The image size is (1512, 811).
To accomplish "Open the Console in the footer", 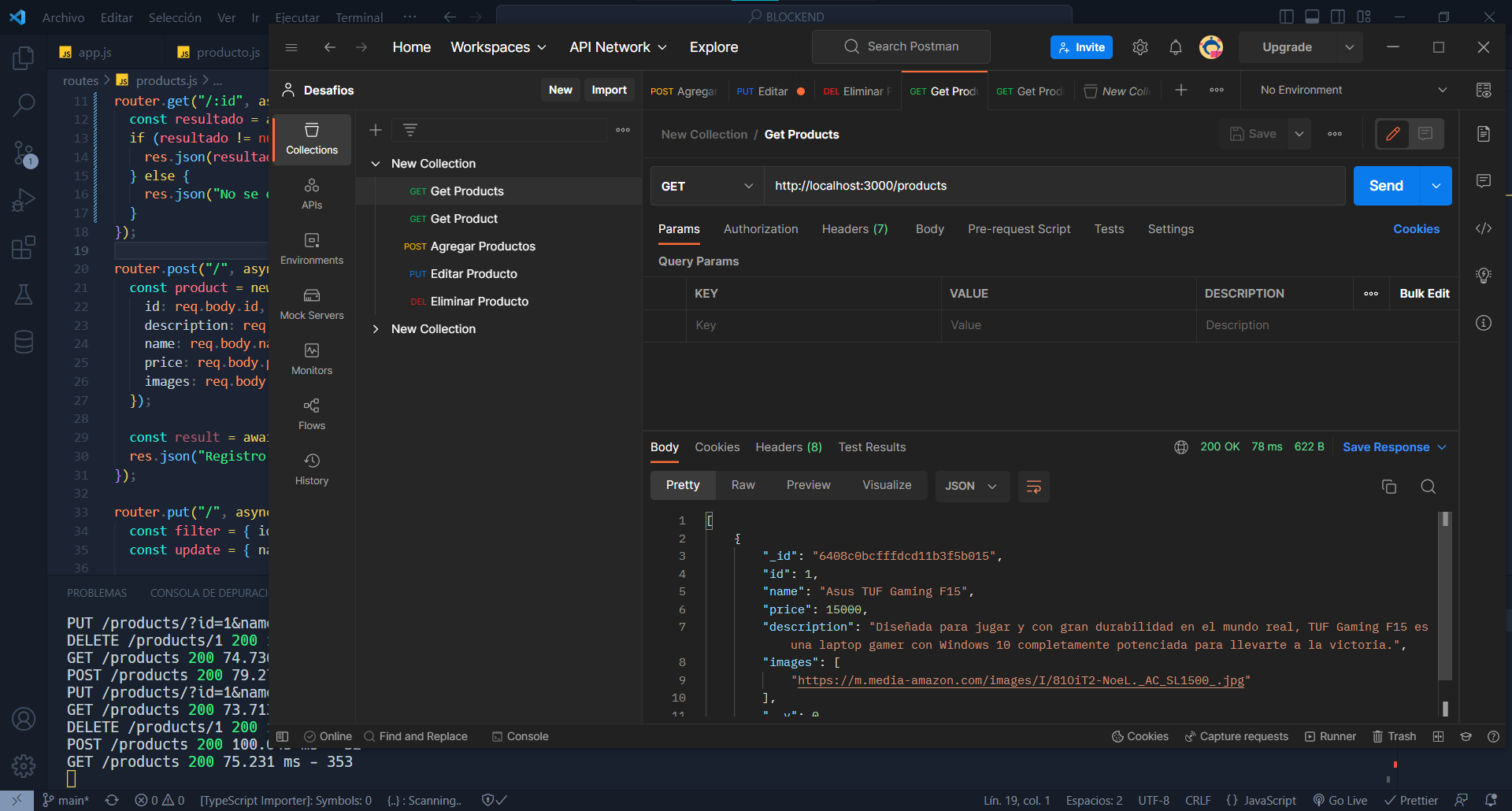I will 520,736.
